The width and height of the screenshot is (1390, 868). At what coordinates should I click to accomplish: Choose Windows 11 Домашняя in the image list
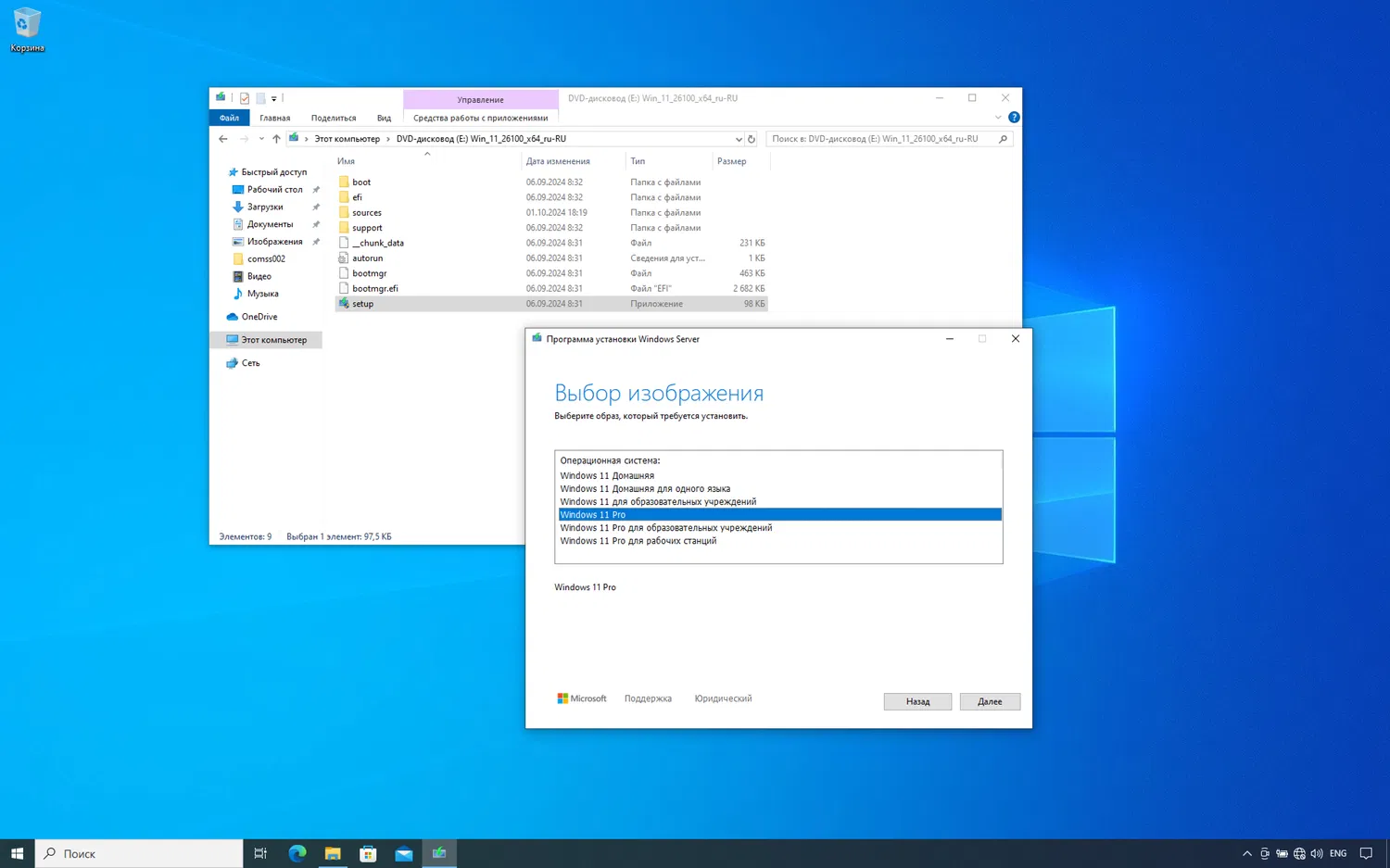point(779,476)
